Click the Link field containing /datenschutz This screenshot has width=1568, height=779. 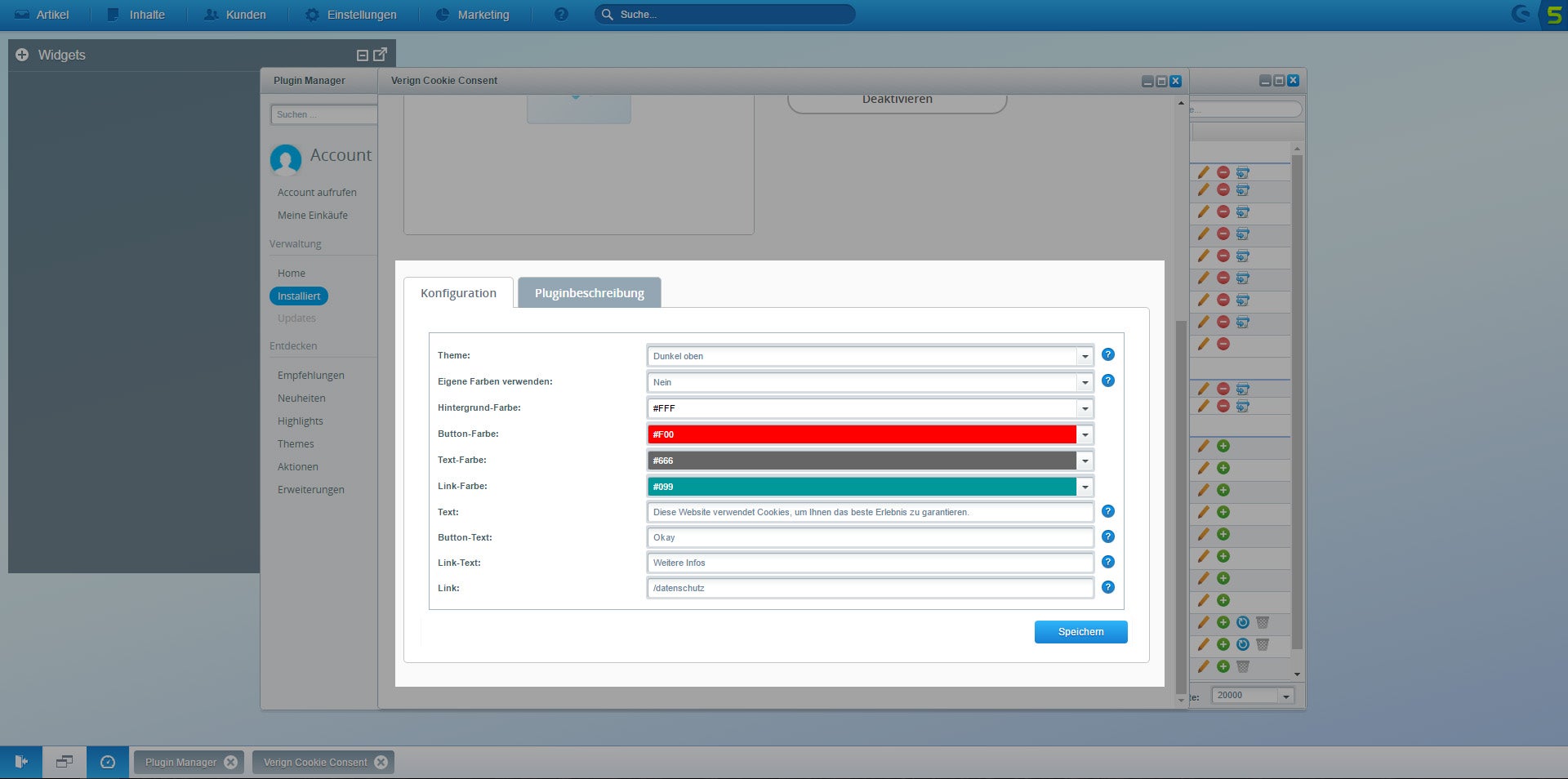(x=870, y=588)
